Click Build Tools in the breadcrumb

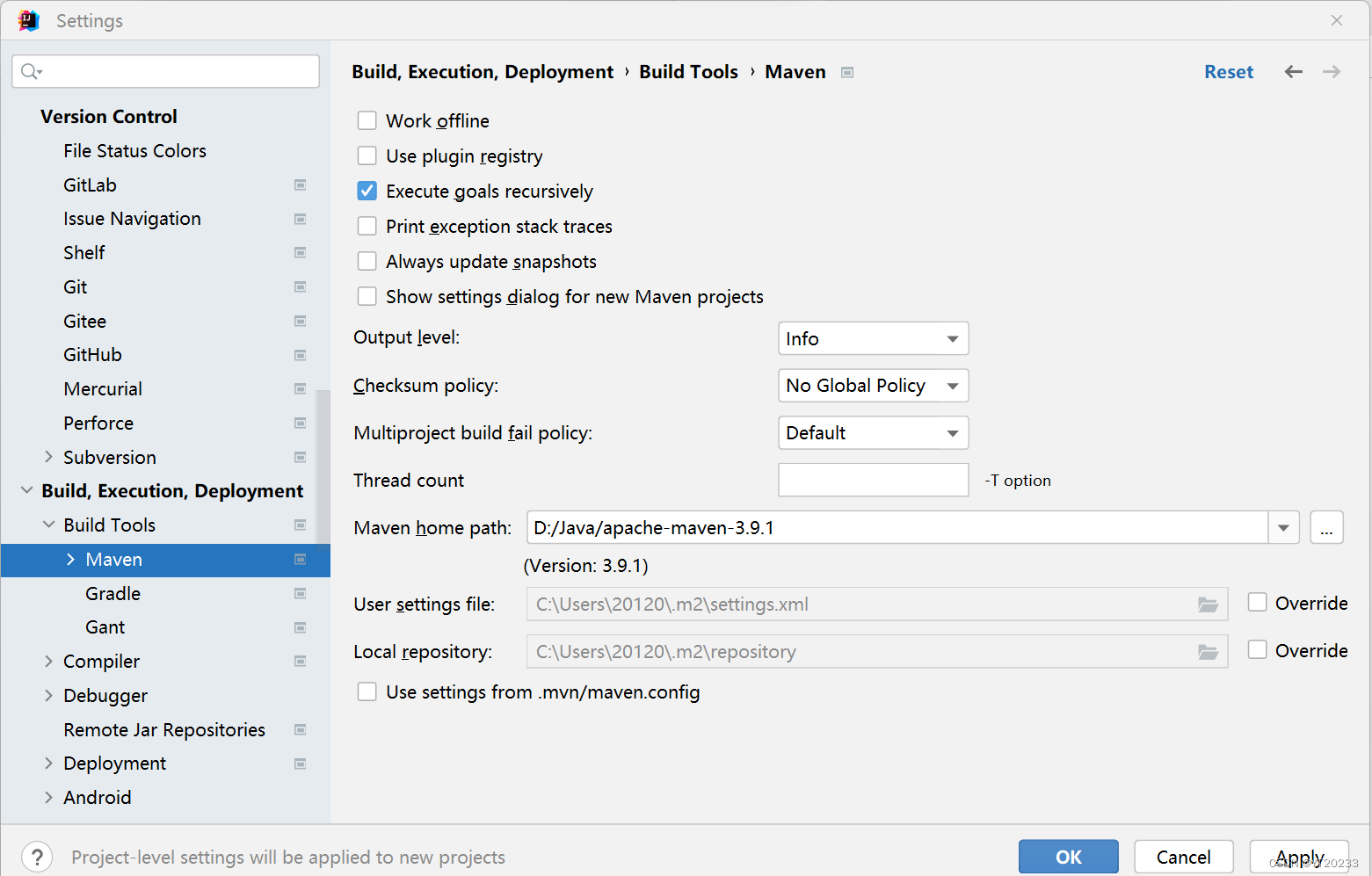coord(688,72)
